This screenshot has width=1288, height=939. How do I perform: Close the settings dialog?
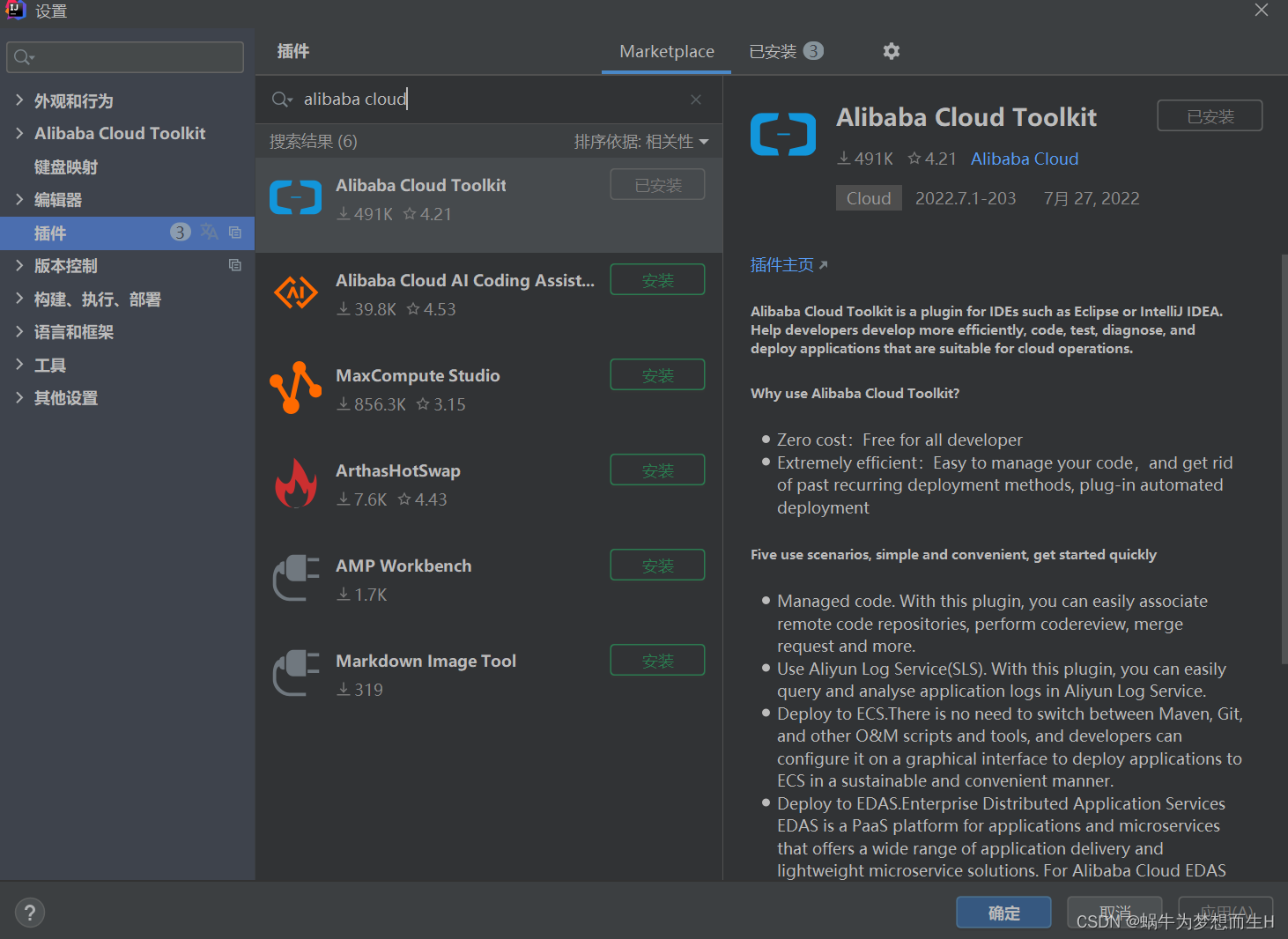[x=1262, y=11]
